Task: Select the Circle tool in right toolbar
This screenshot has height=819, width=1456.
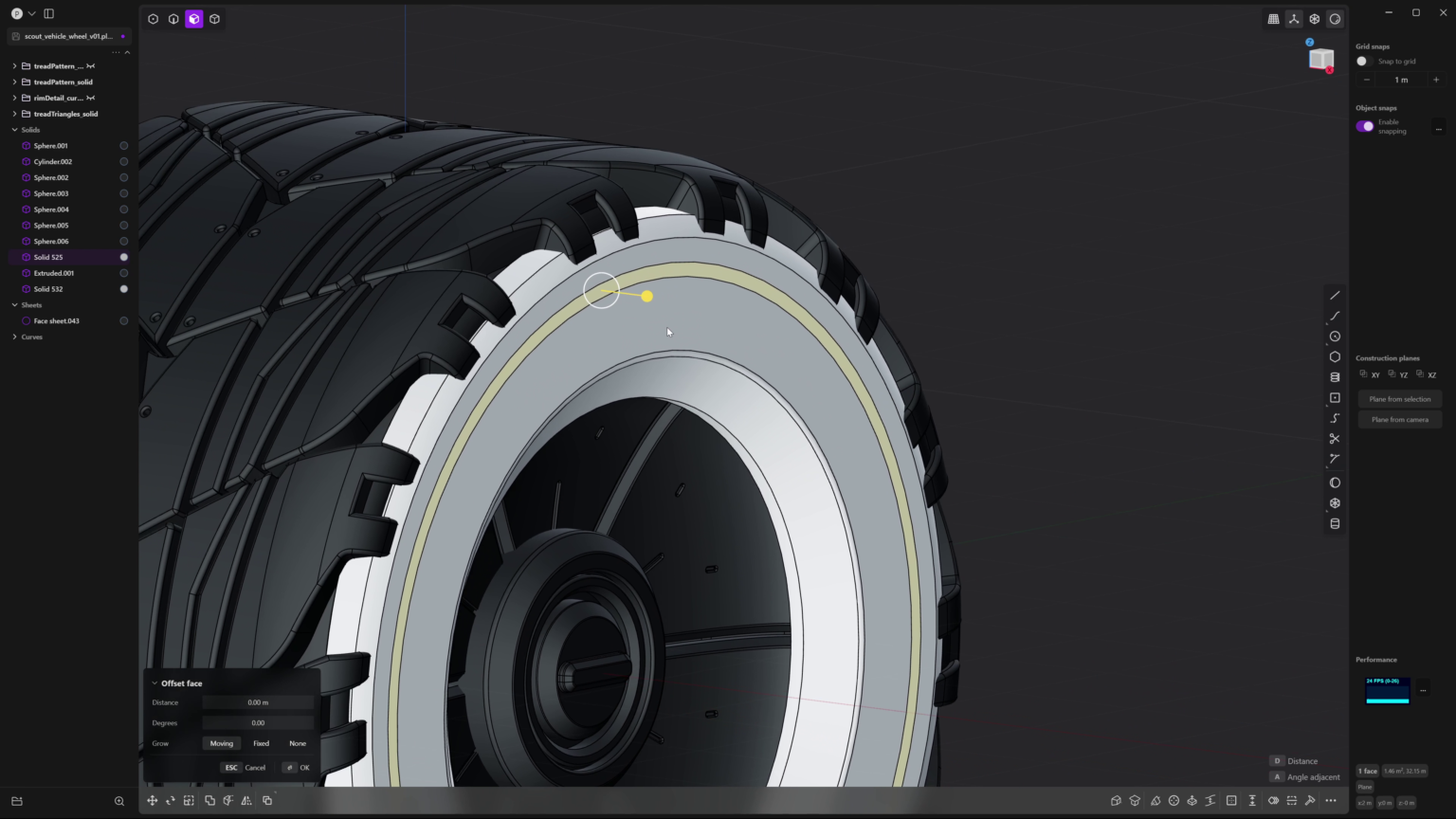Action: click(x=1335, y=337)
